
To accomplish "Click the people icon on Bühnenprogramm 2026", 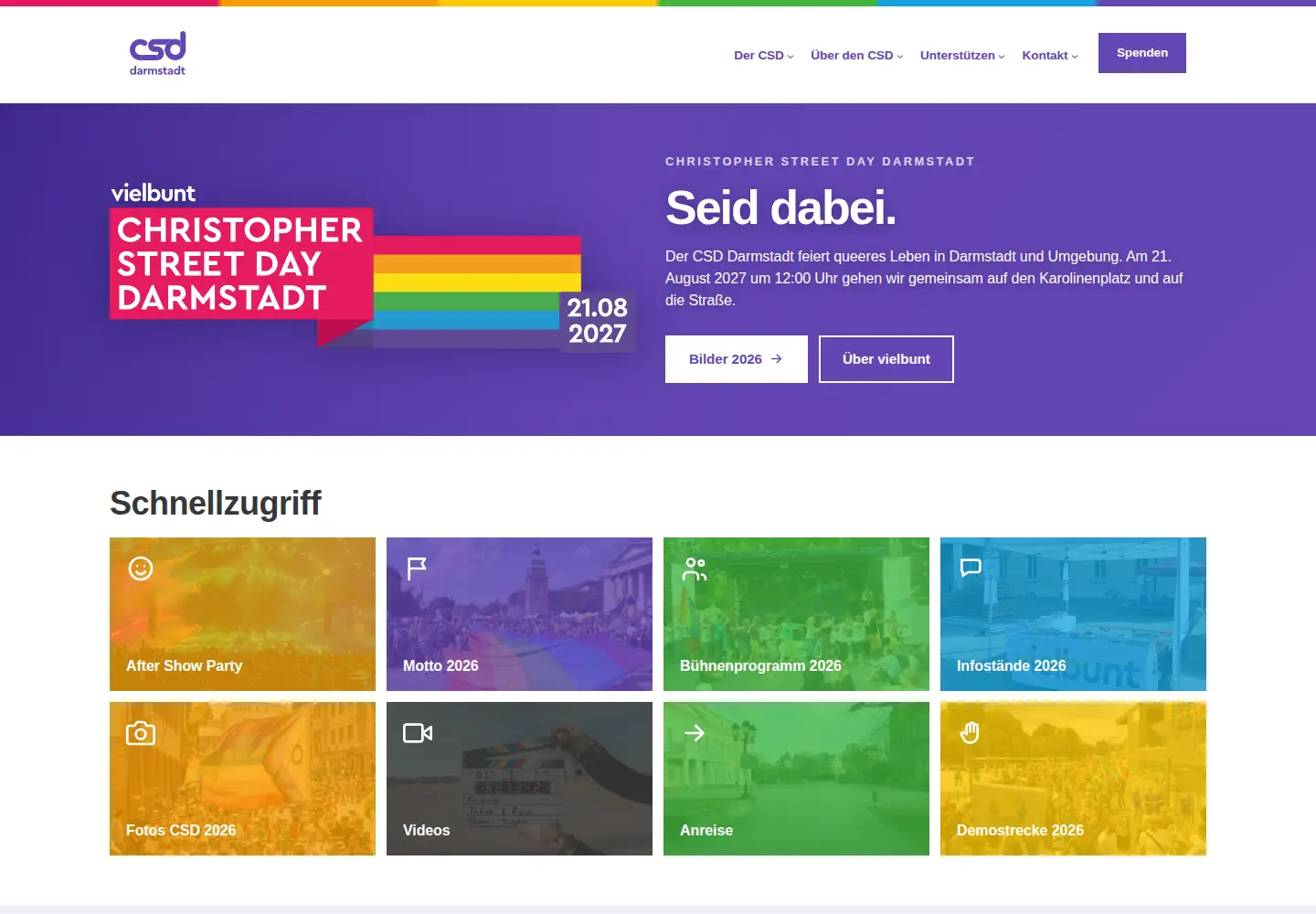I will tap(695, 569).
